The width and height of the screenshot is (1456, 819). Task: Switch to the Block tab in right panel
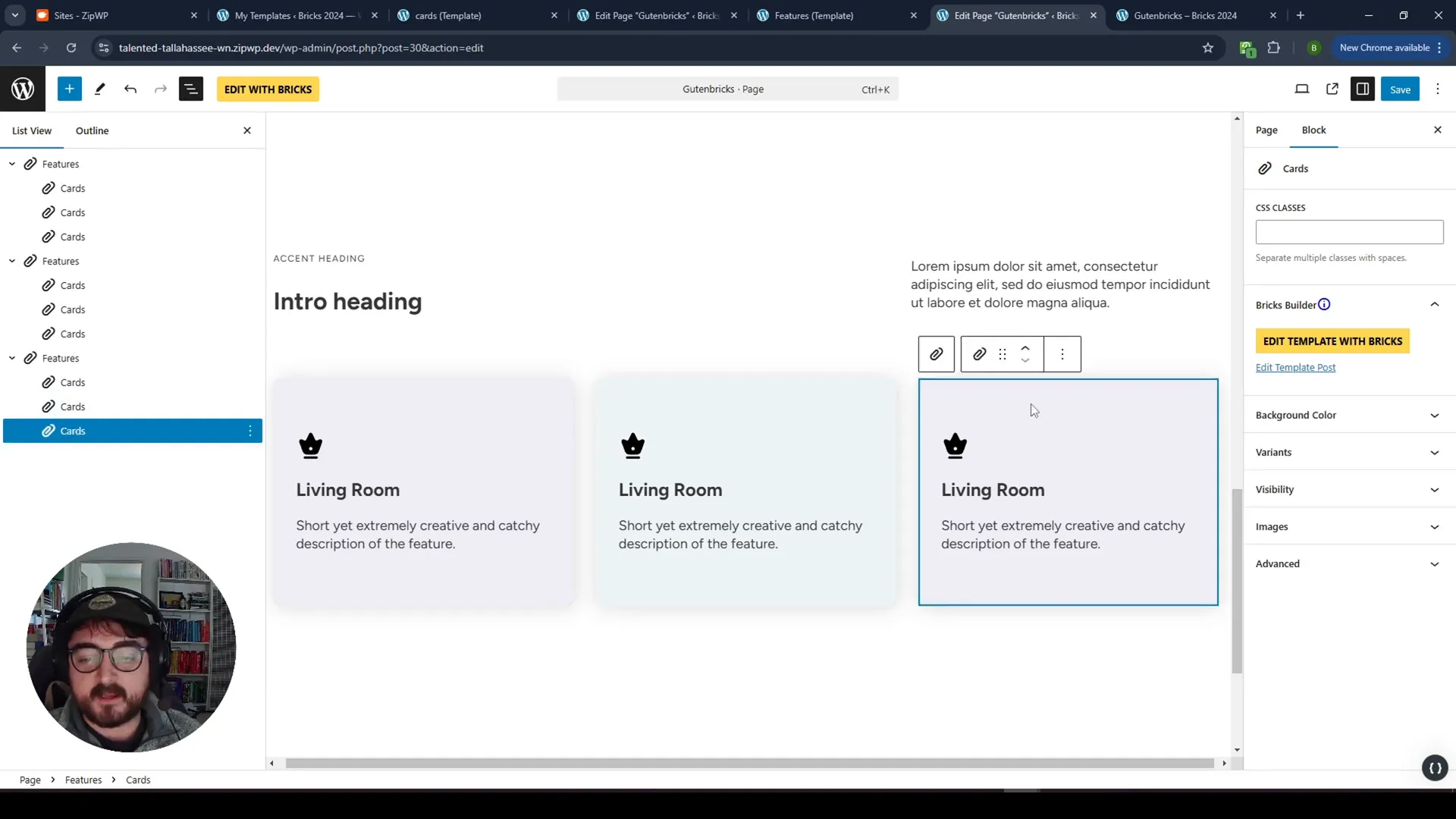1314,129
